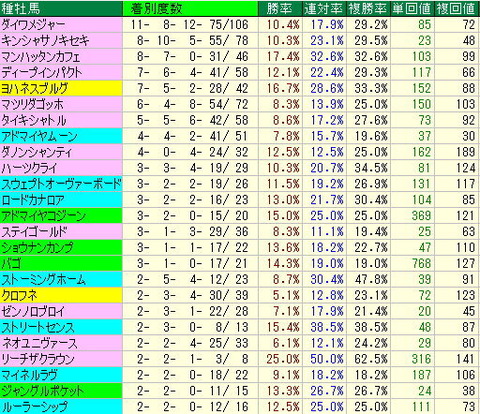Click 連対率 21.7% in ロードカナロア row
Viewport: 480px width, 414px height.
(327, 200)
